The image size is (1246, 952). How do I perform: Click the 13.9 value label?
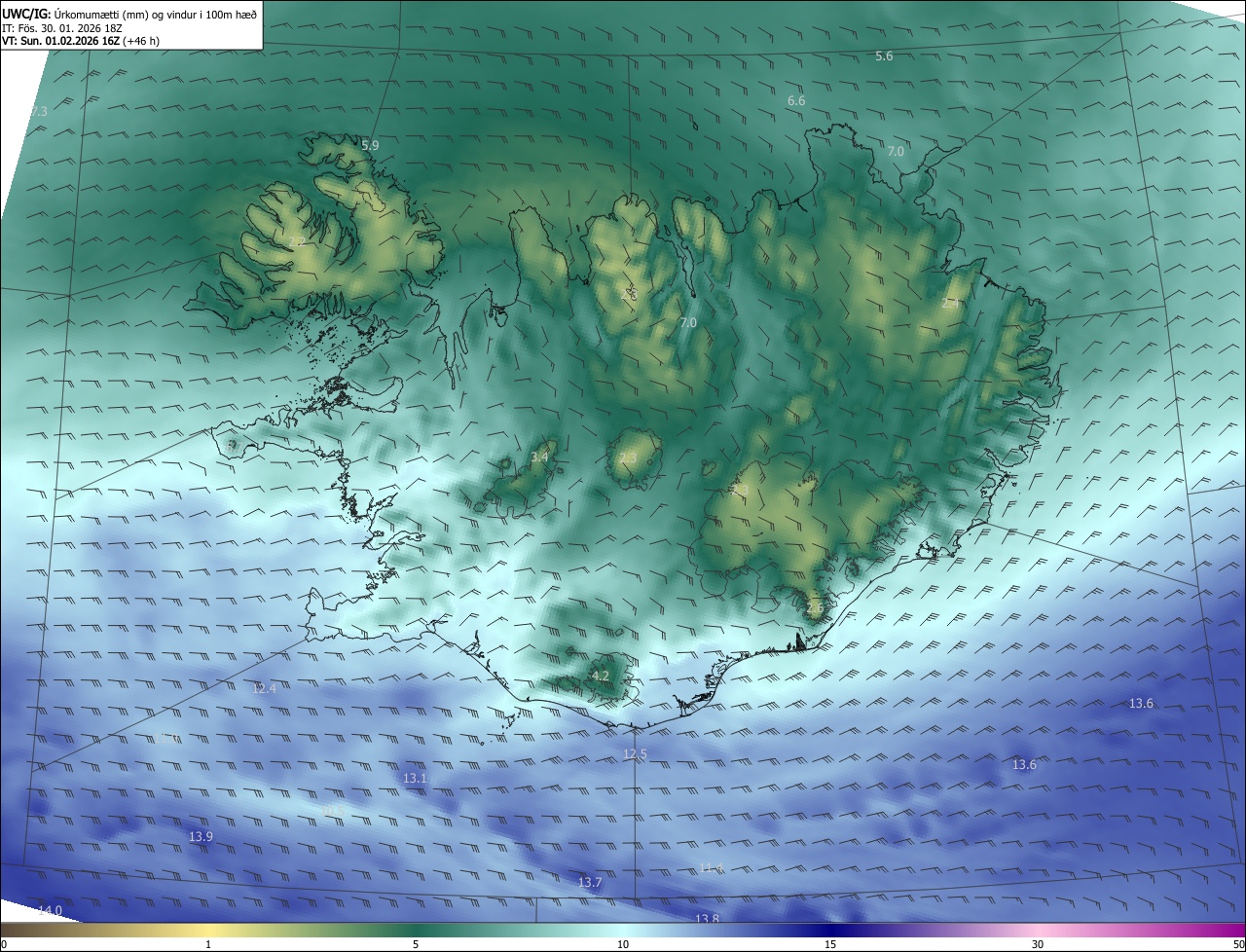tap(201, 837)
